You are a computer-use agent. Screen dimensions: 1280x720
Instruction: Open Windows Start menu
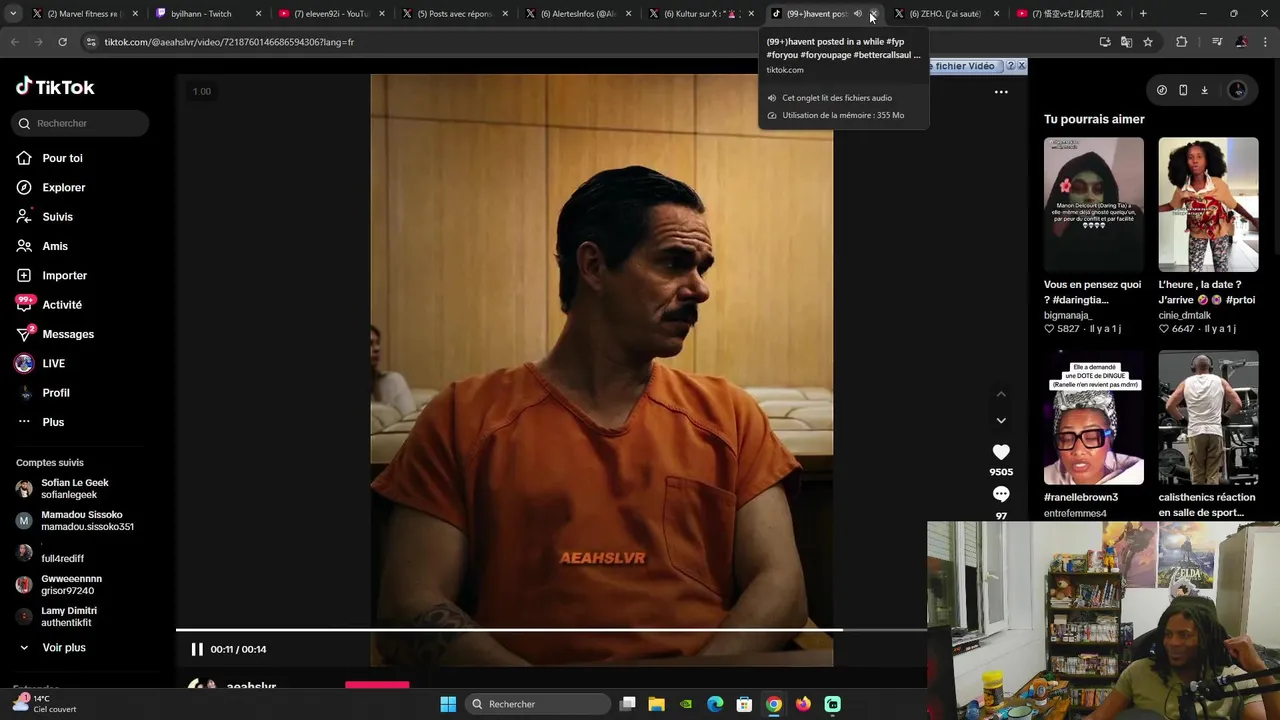(448, 704)
